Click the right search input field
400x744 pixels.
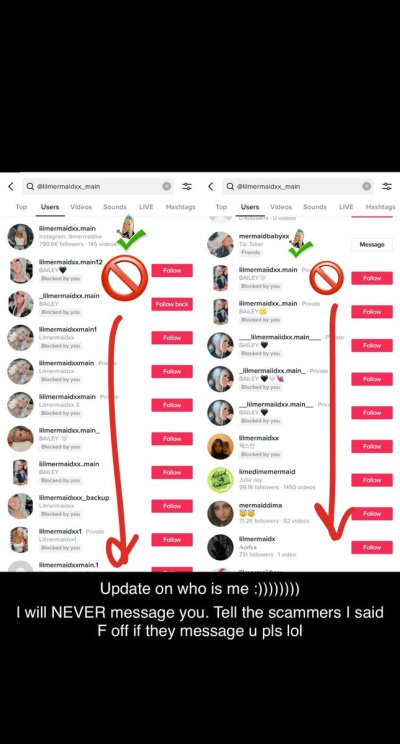coord(298,186)
